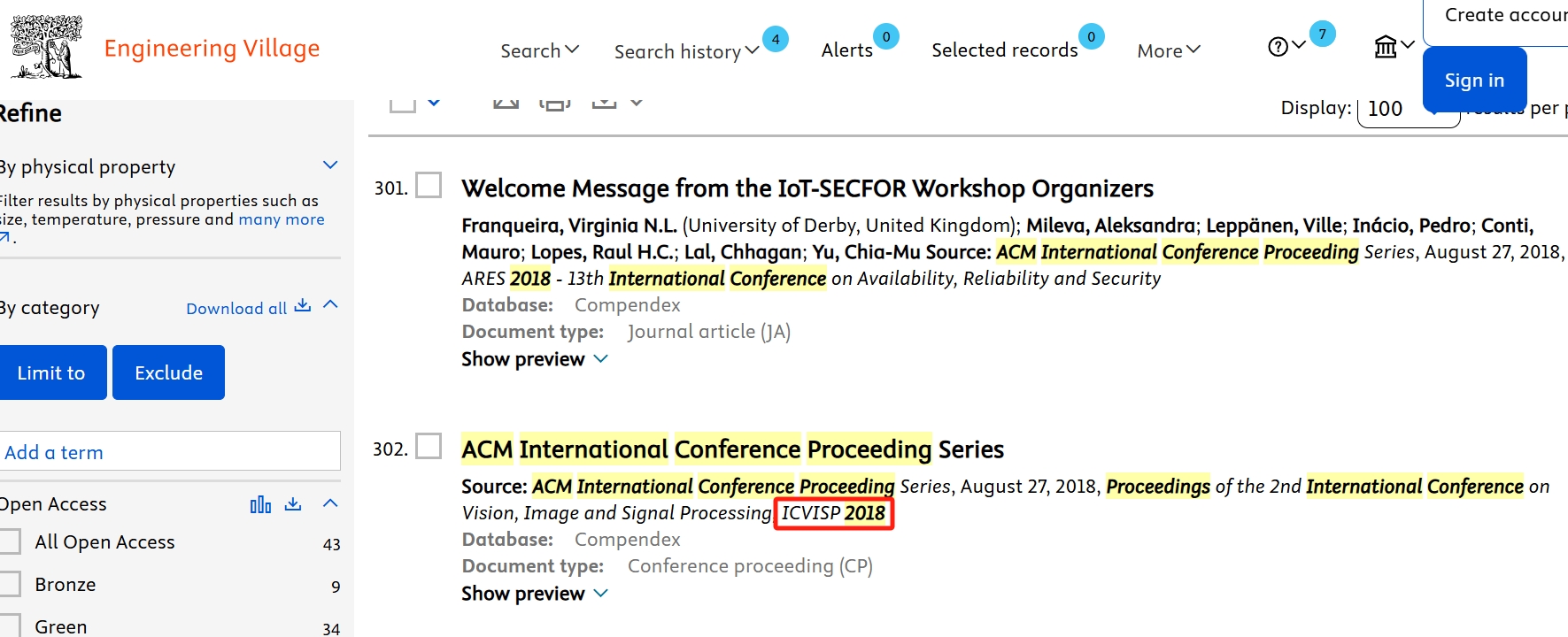Open the Display results-per-page dropdown
Viewport: 1568px width, 637px height.
pos(1407,110)
